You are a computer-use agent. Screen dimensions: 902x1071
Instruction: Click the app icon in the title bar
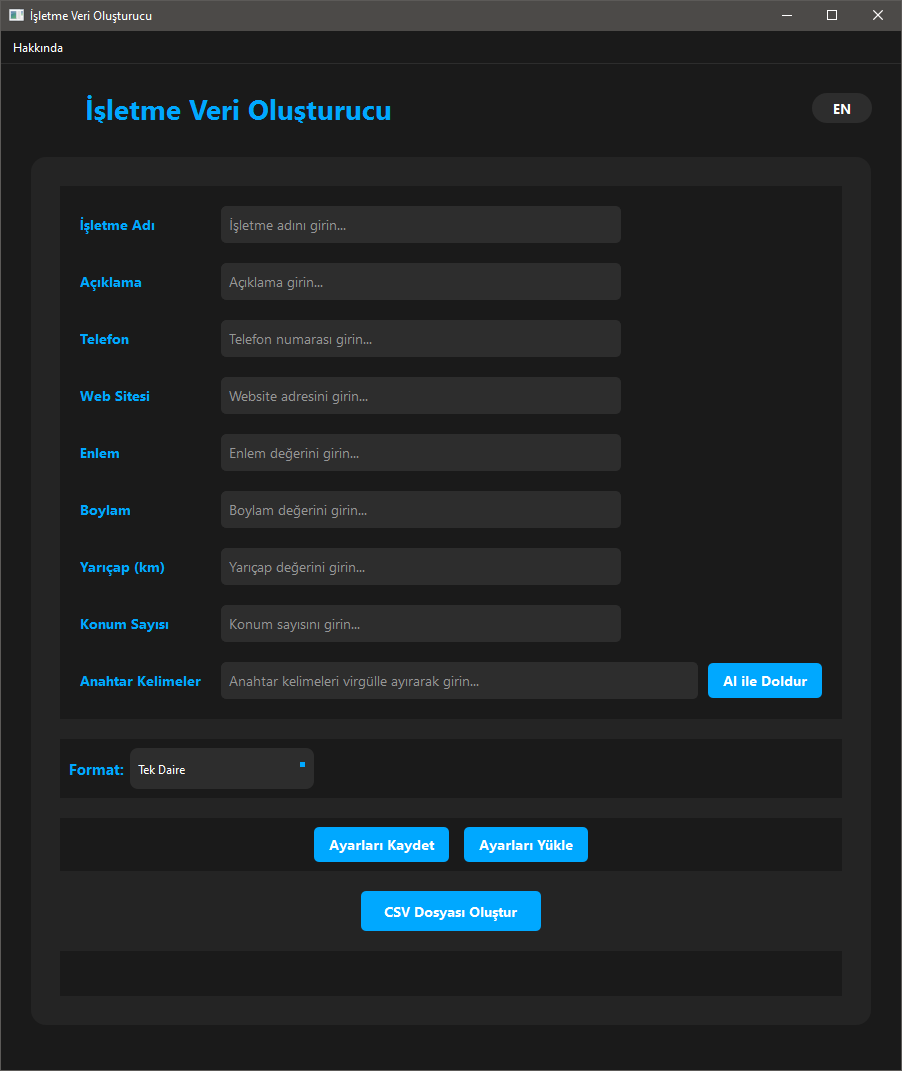(16, 15)
